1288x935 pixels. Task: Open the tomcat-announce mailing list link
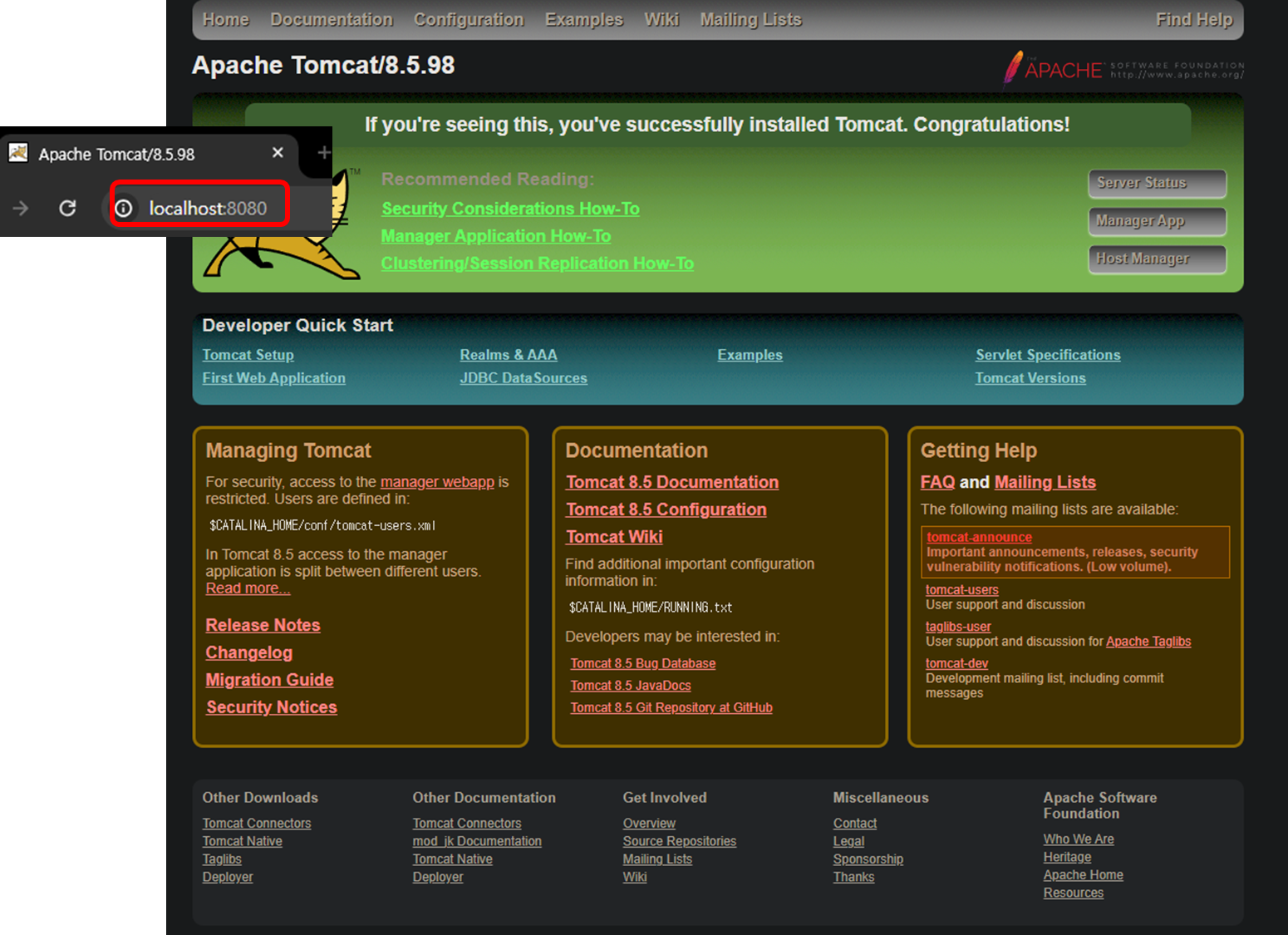(980, 538)
